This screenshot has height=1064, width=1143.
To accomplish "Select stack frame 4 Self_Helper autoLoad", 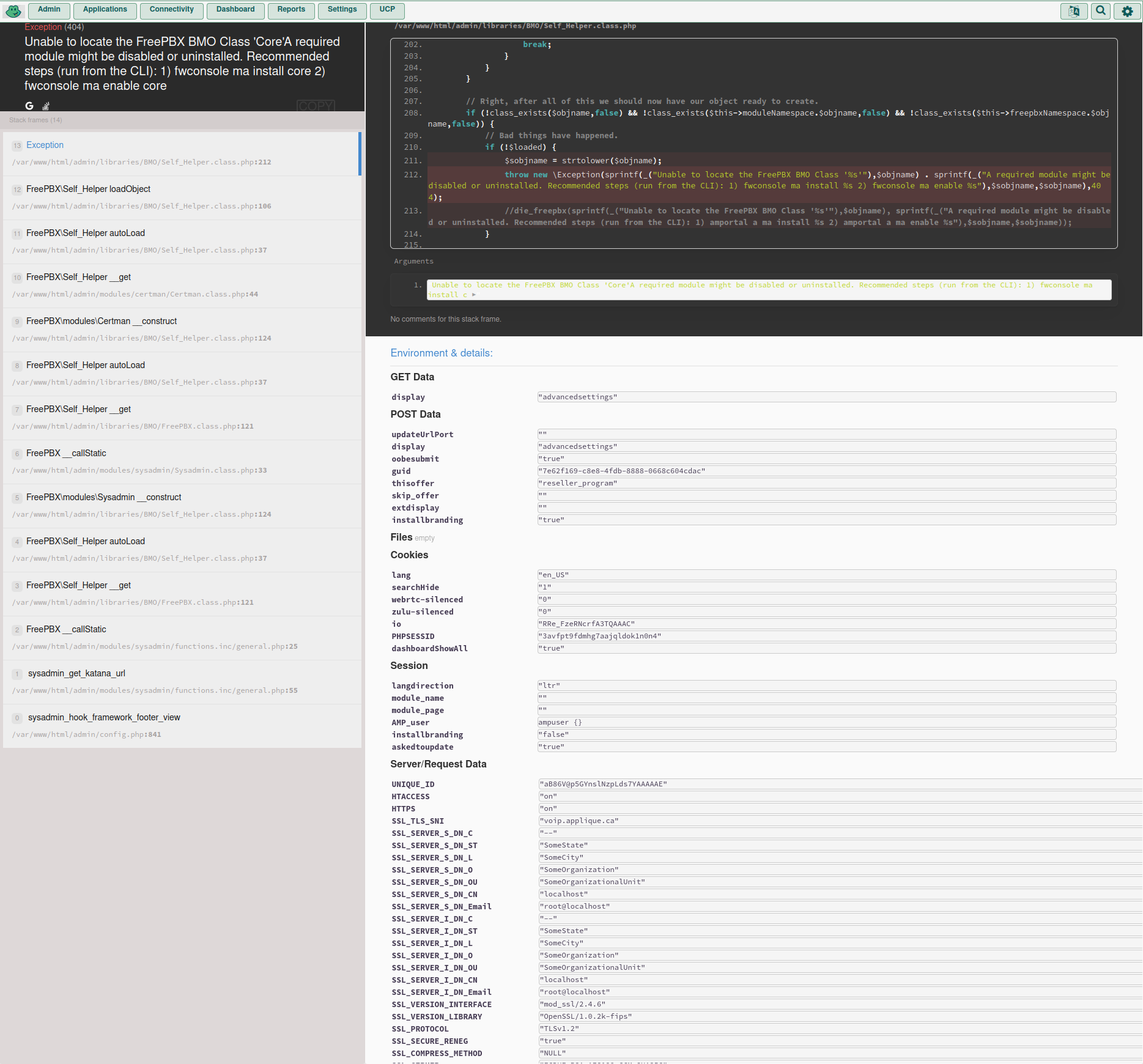I will pyautogui.click(x=182, y=550).
